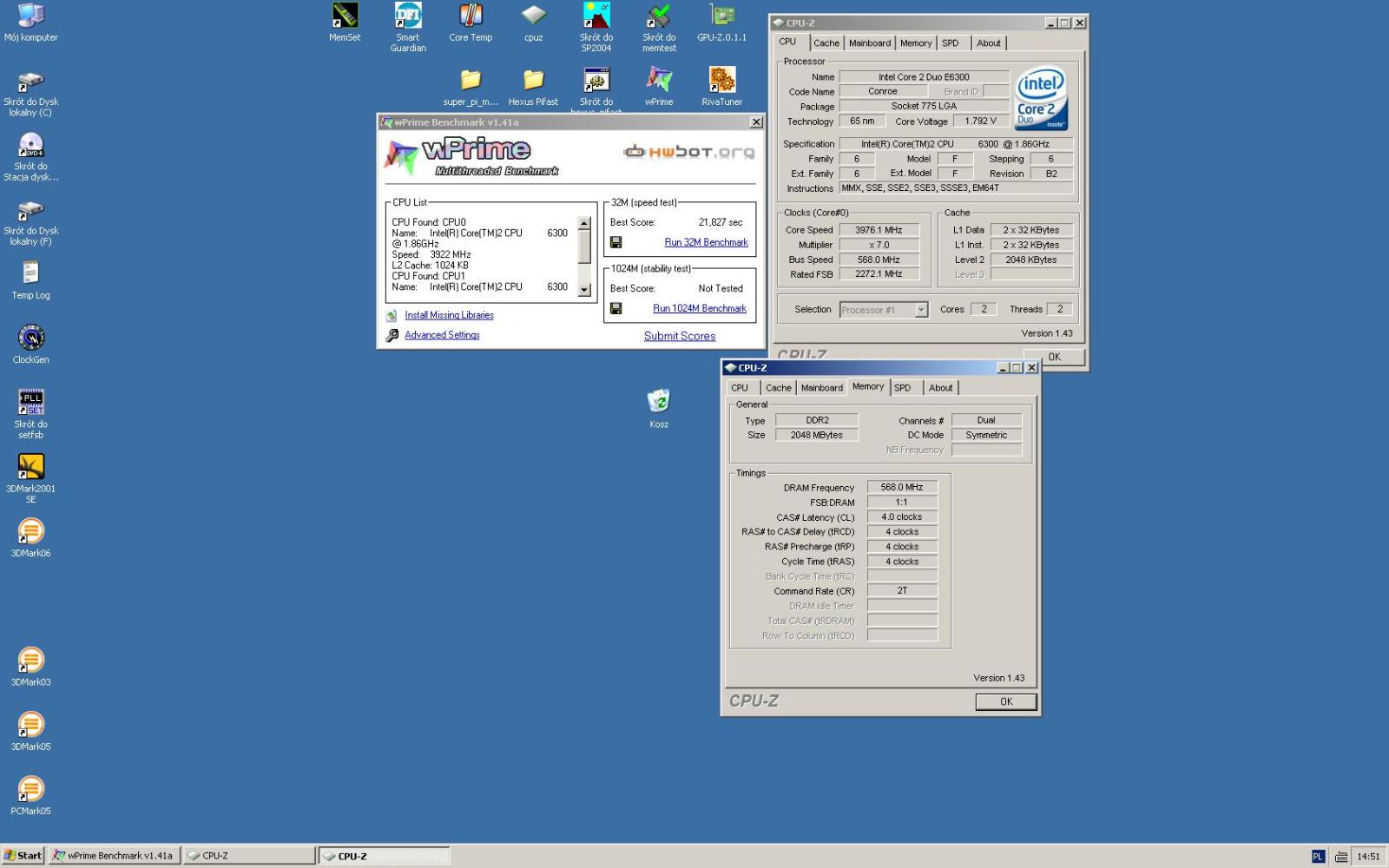Launch ClockGen desktop icon

[x=30, y=344]
